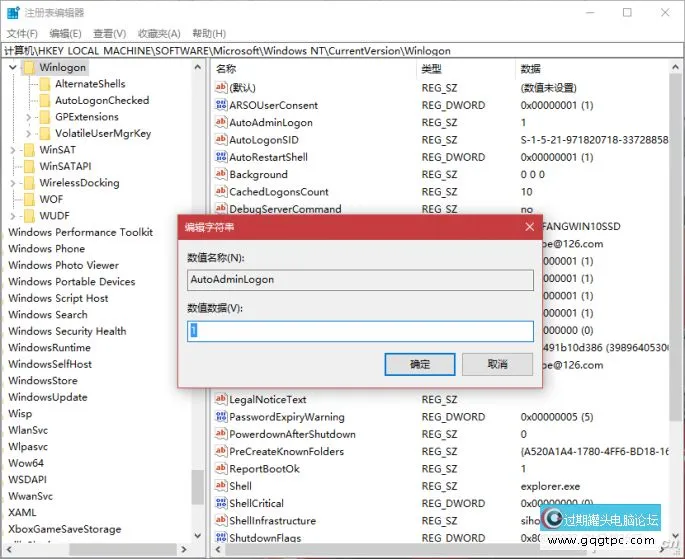Select the AutoAdminLogon string value icon

point(221,123)
